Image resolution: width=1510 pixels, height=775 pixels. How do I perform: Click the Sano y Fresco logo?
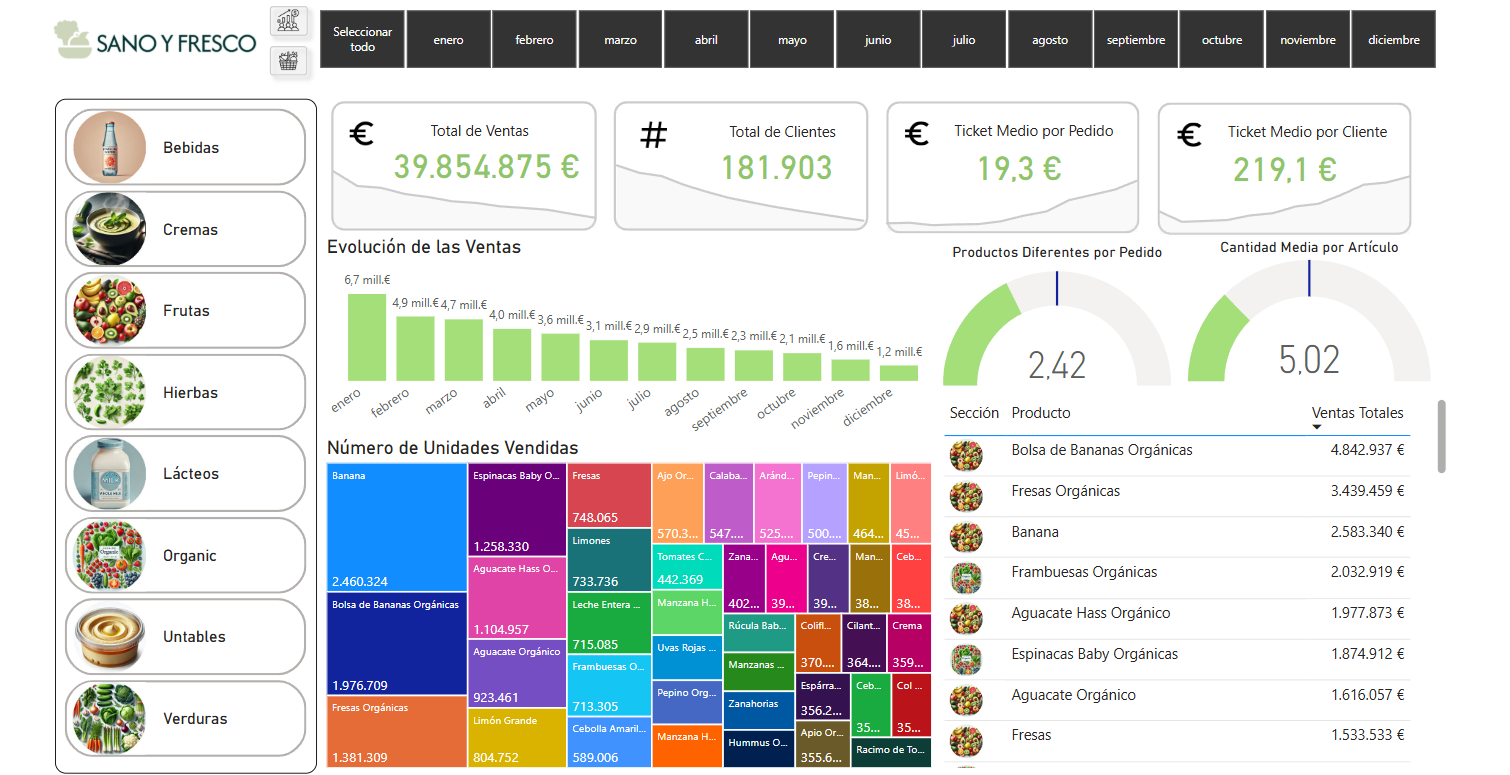[x=156, y=40]
